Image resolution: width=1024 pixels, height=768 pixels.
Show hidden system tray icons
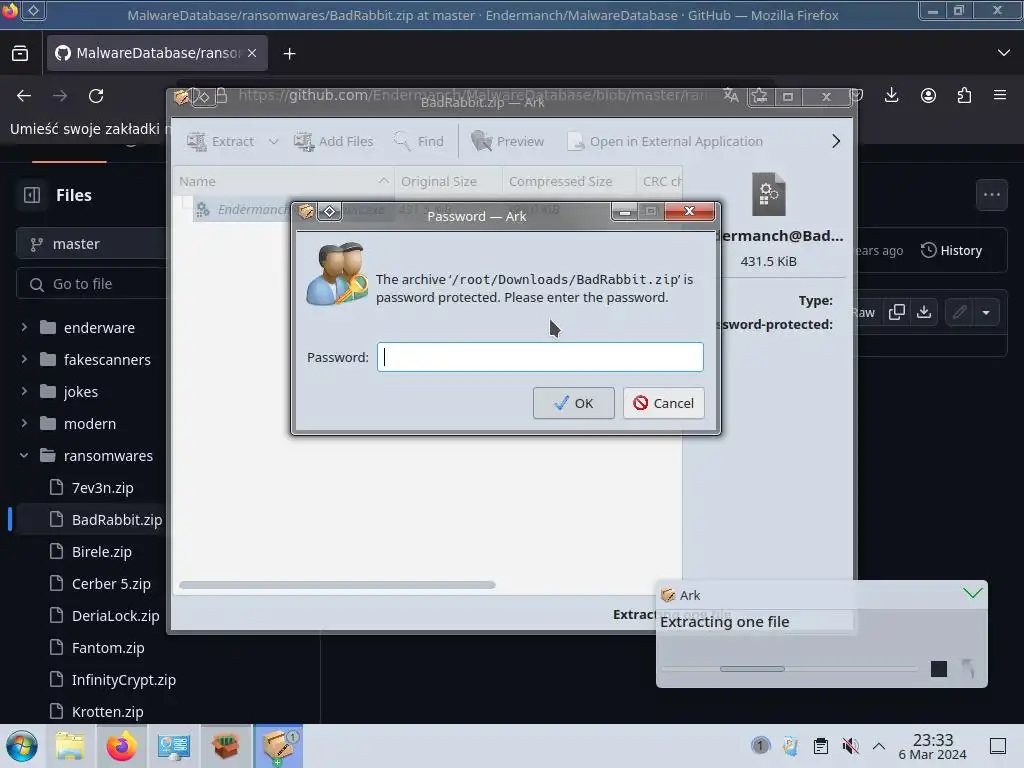click(x=879, y=746)
